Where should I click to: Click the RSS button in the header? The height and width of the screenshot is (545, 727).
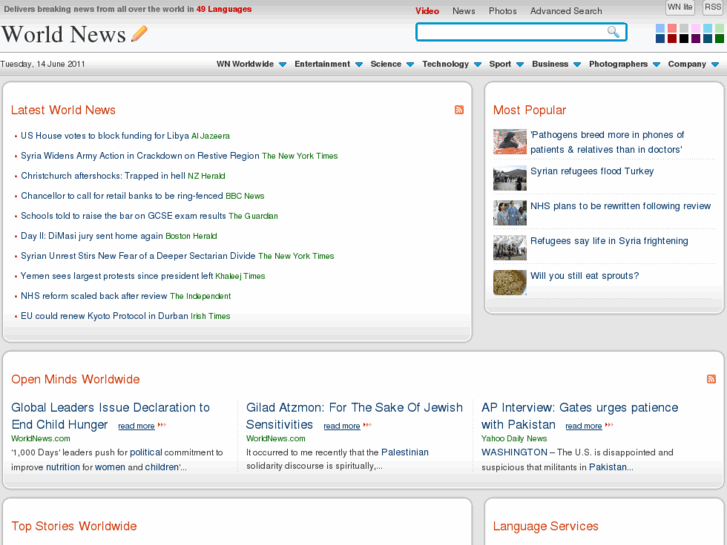(x=713, y=7)
